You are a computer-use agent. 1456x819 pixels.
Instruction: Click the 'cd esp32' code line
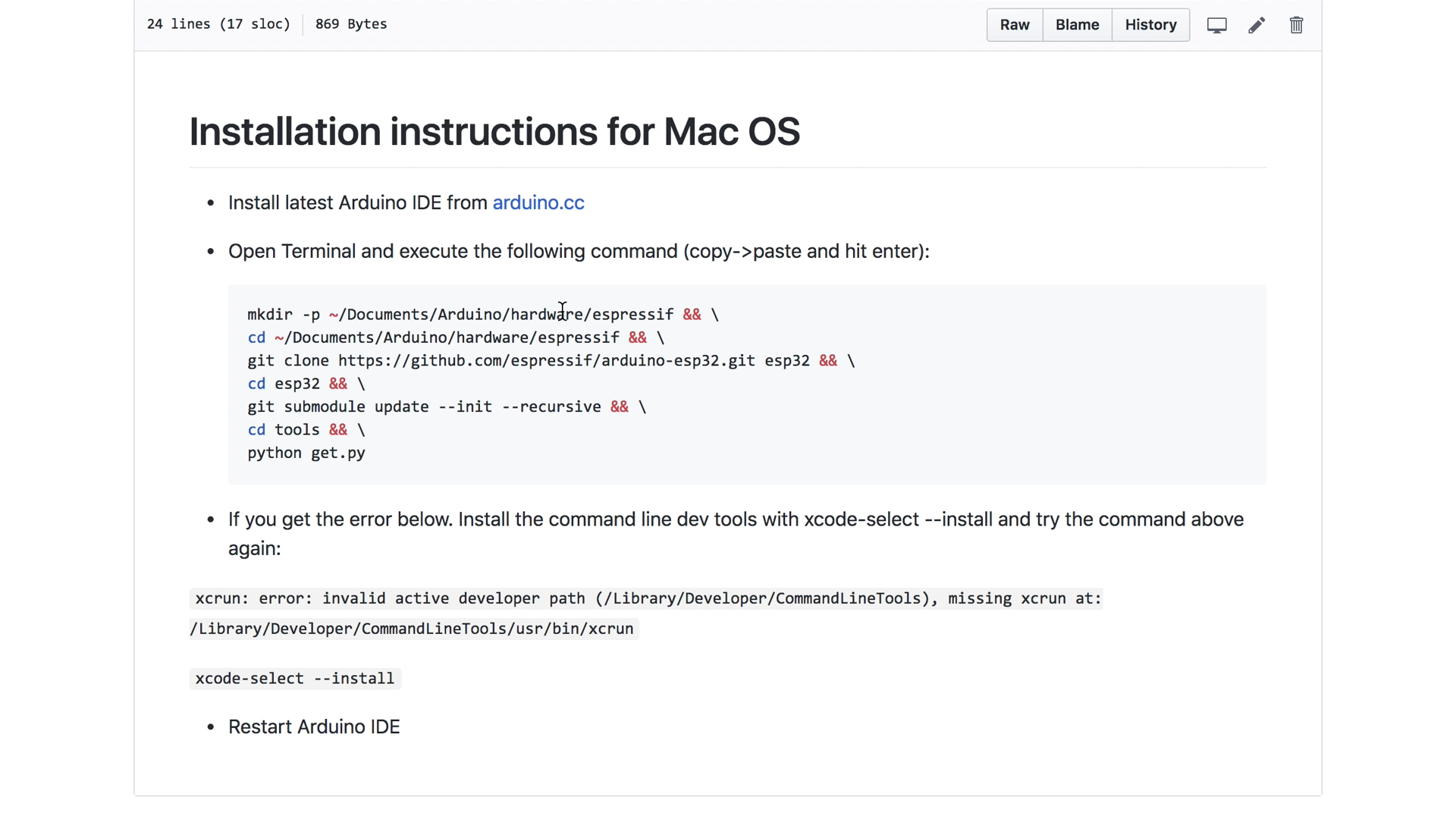coord(306,384)
